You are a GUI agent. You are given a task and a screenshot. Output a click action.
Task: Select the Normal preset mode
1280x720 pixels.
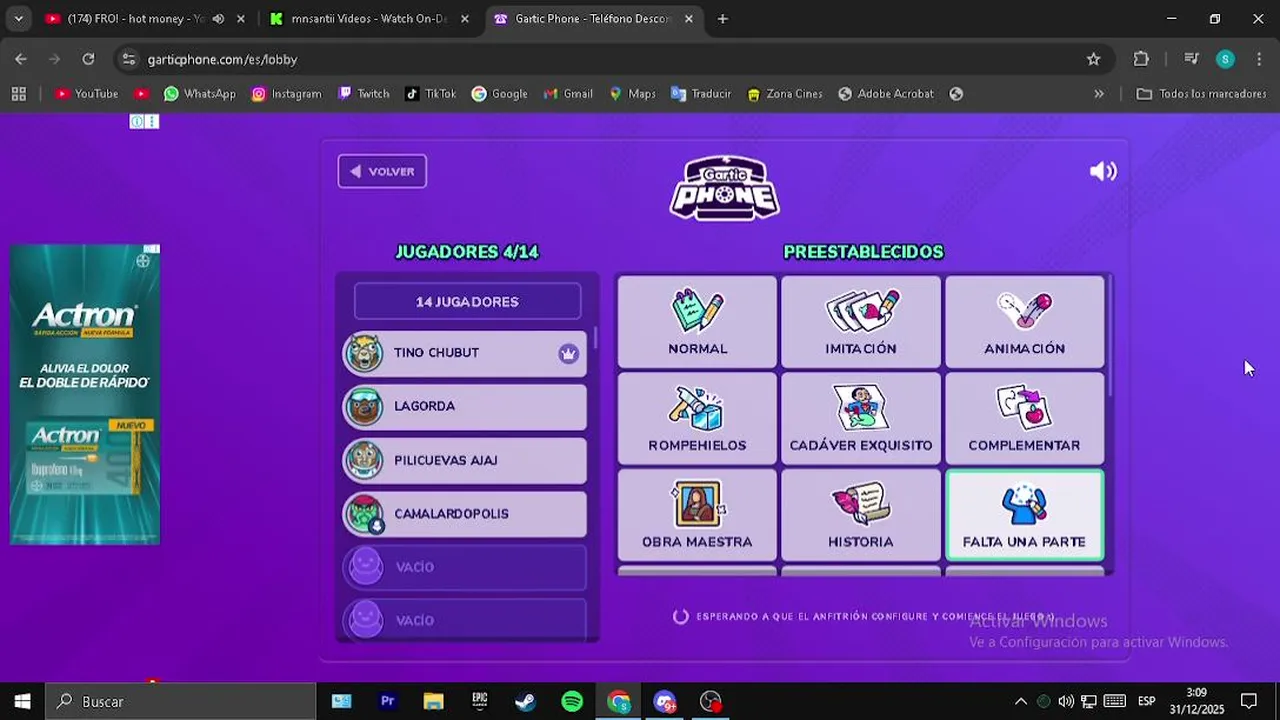[697, 322]
